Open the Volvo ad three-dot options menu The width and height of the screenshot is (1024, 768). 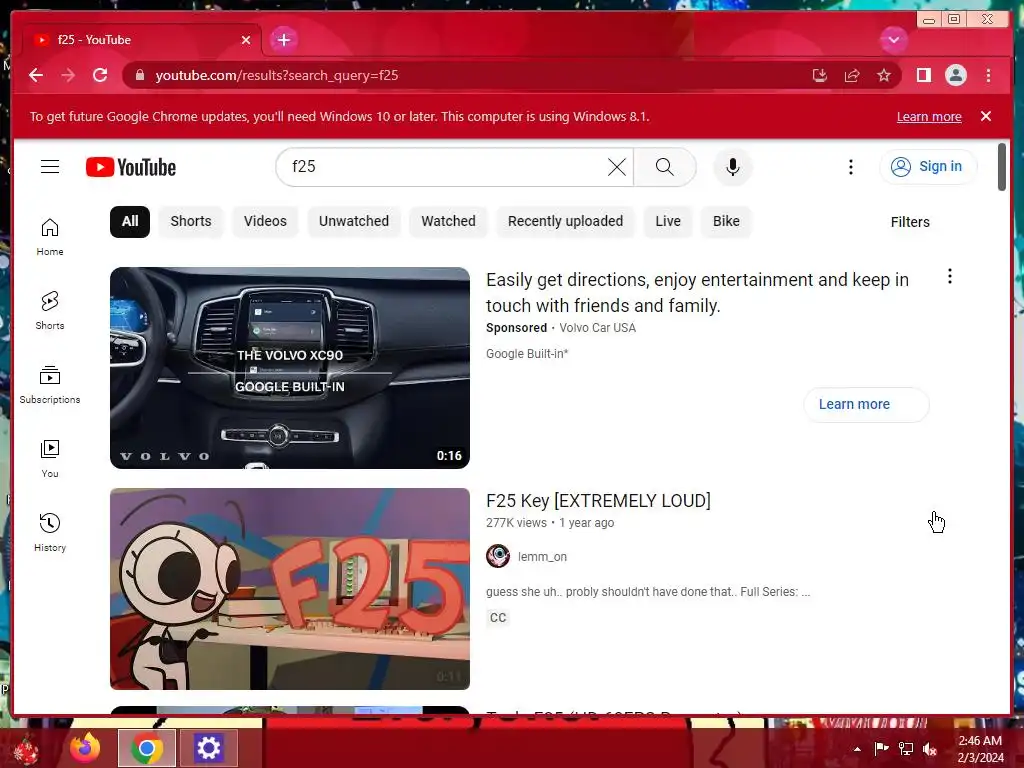[950, 276]
